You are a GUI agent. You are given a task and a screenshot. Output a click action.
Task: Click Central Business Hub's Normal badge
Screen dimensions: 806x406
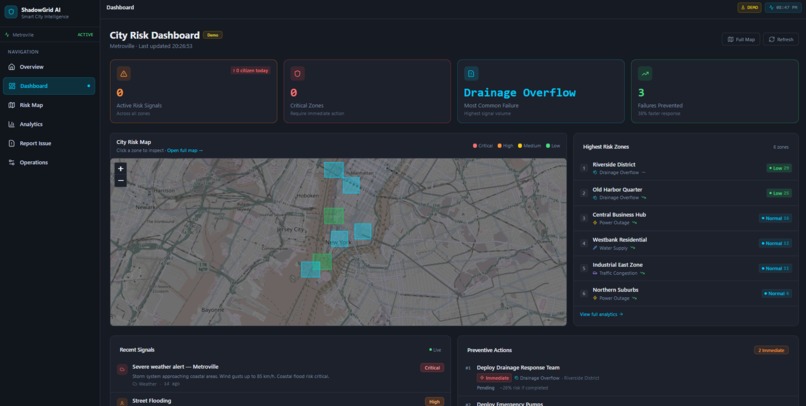(775, 218)
